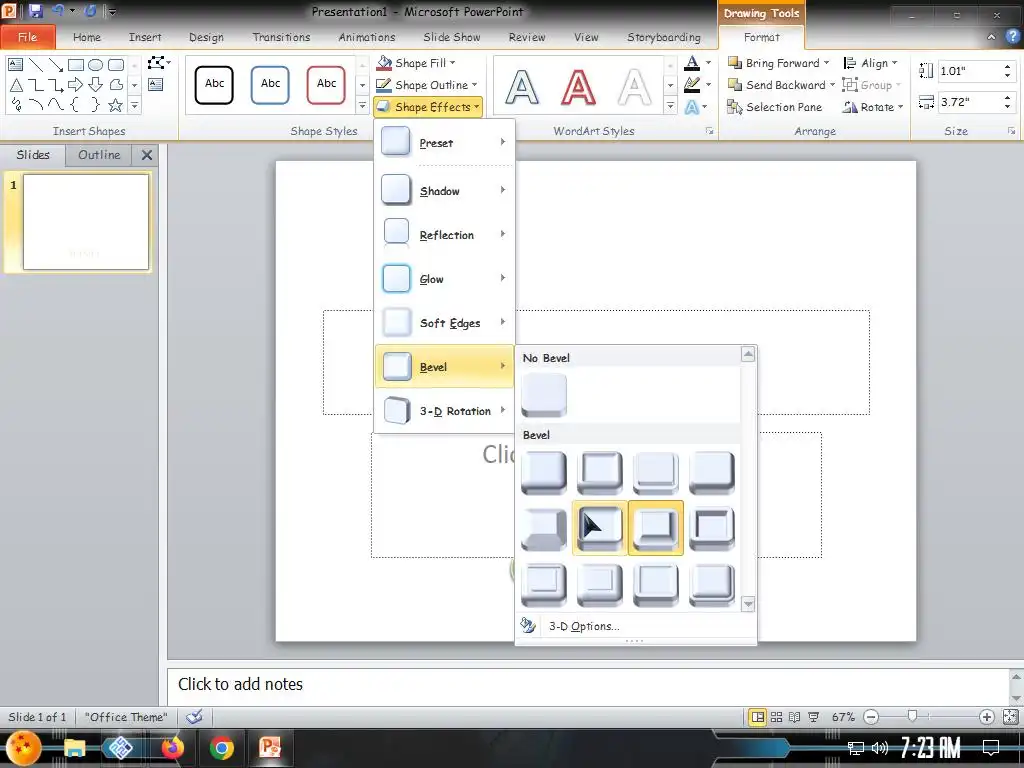Image resolution: width=1024 pixels, height=768 pixels.
Task: Apply black outline Abc shape style
Action: coord(214,84)
